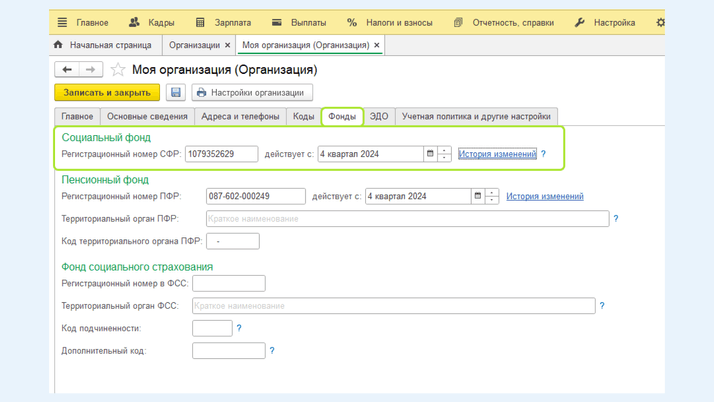
Task: Click the Регистрационный номер ПФР field
Action: pyautogui.click(x=255, y=196)
